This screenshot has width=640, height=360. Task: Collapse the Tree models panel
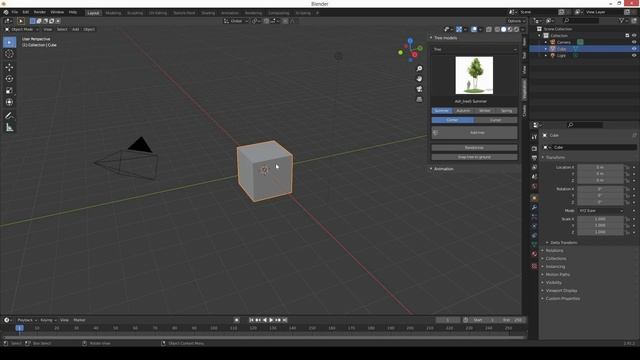444,38
